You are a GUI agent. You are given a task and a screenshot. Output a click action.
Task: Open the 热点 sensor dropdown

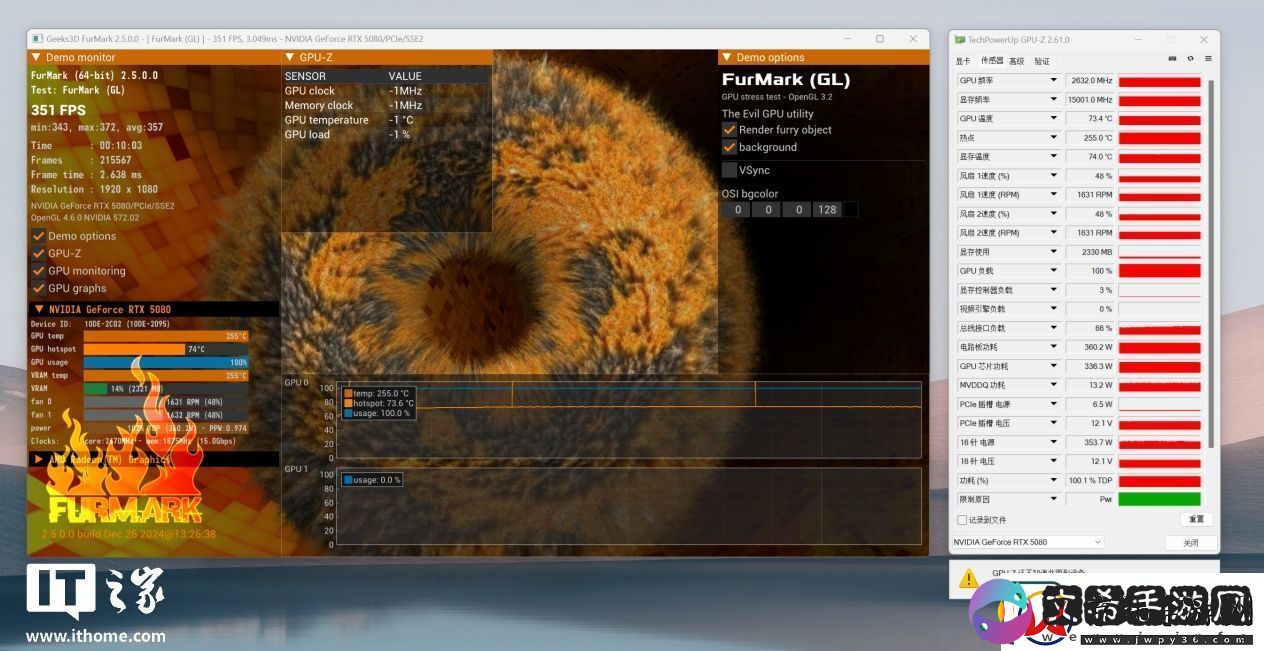tap(1053, 137)
